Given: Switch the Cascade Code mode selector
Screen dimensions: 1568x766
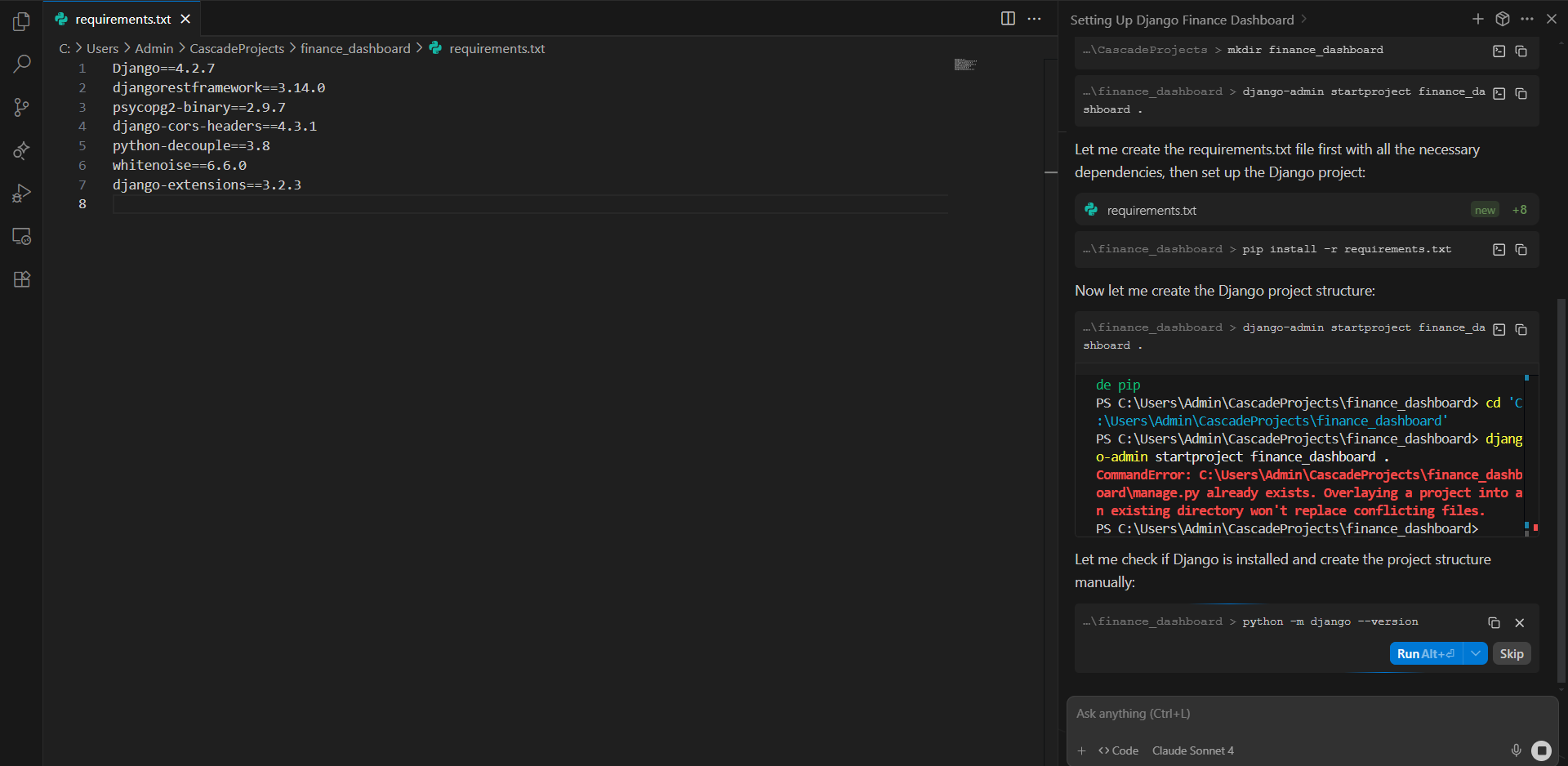Looking at the screenshot, I should pos(1118,750).
